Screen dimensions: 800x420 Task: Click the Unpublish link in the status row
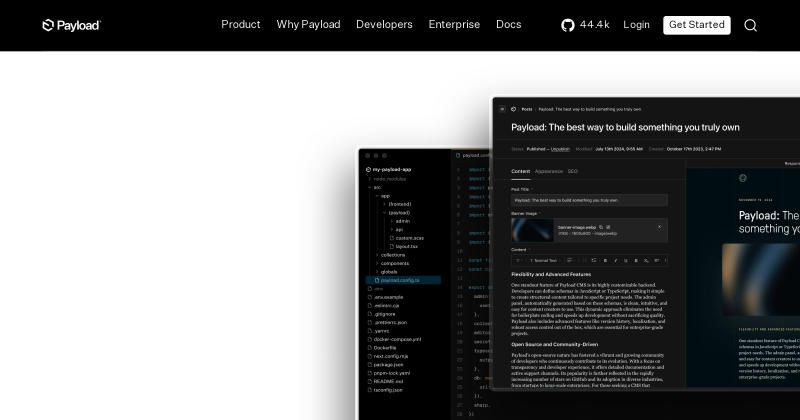560,149
